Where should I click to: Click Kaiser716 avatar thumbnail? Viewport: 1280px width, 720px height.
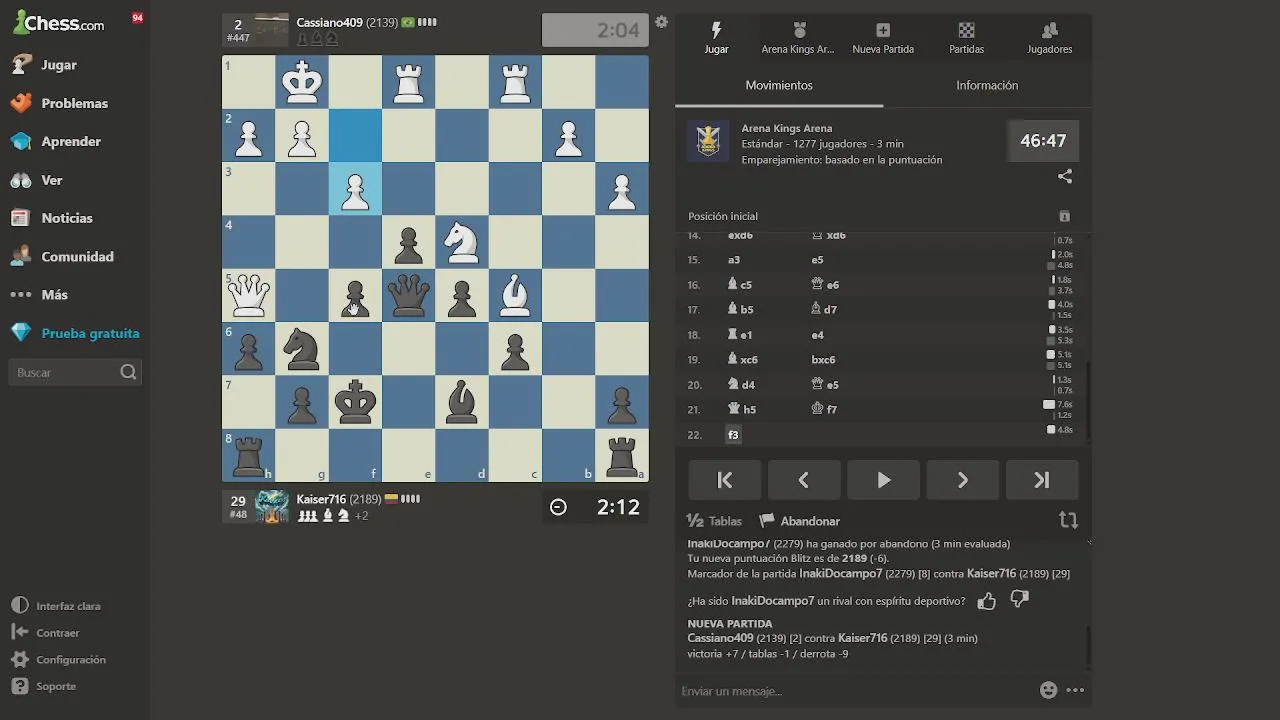click(272, 506)
